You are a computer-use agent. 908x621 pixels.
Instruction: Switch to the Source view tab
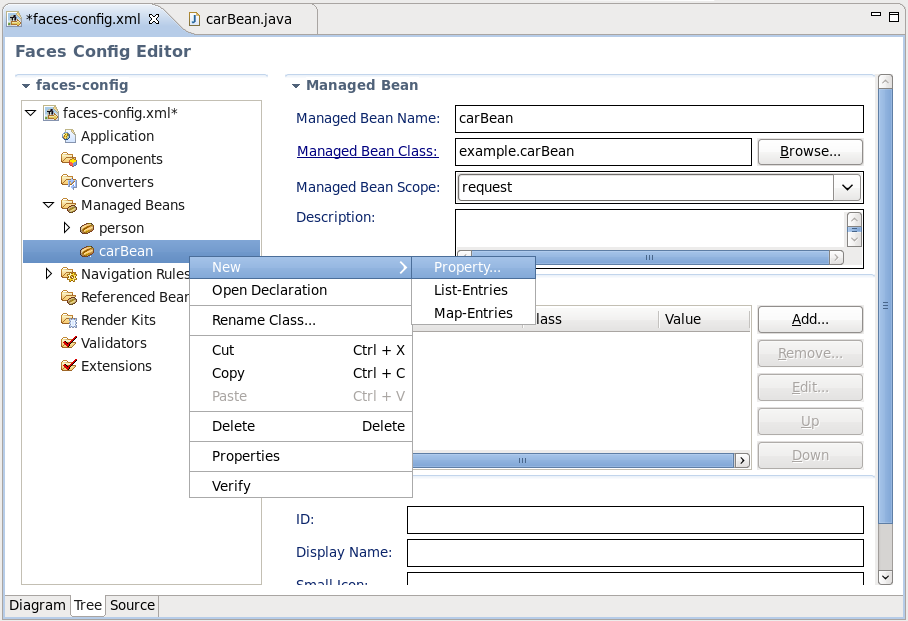click(x=131, y=605)
